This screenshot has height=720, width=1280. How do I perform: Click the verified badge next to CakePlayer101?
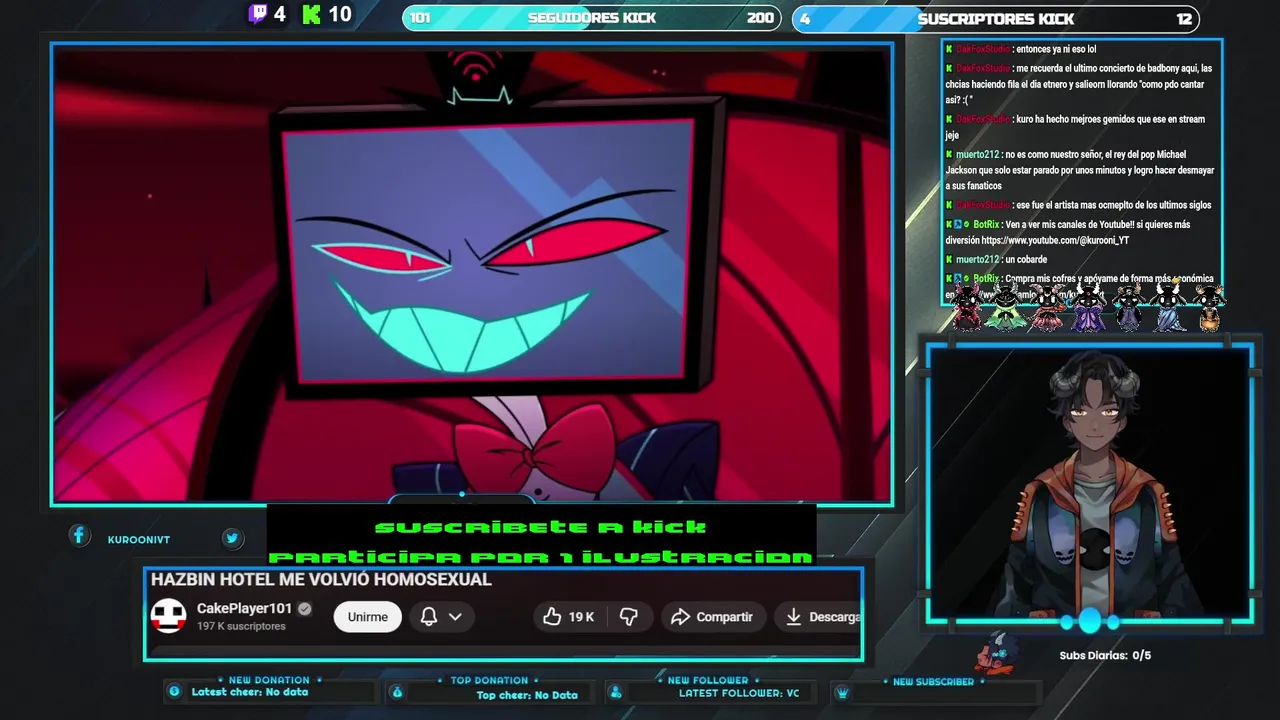coord(304,608)
